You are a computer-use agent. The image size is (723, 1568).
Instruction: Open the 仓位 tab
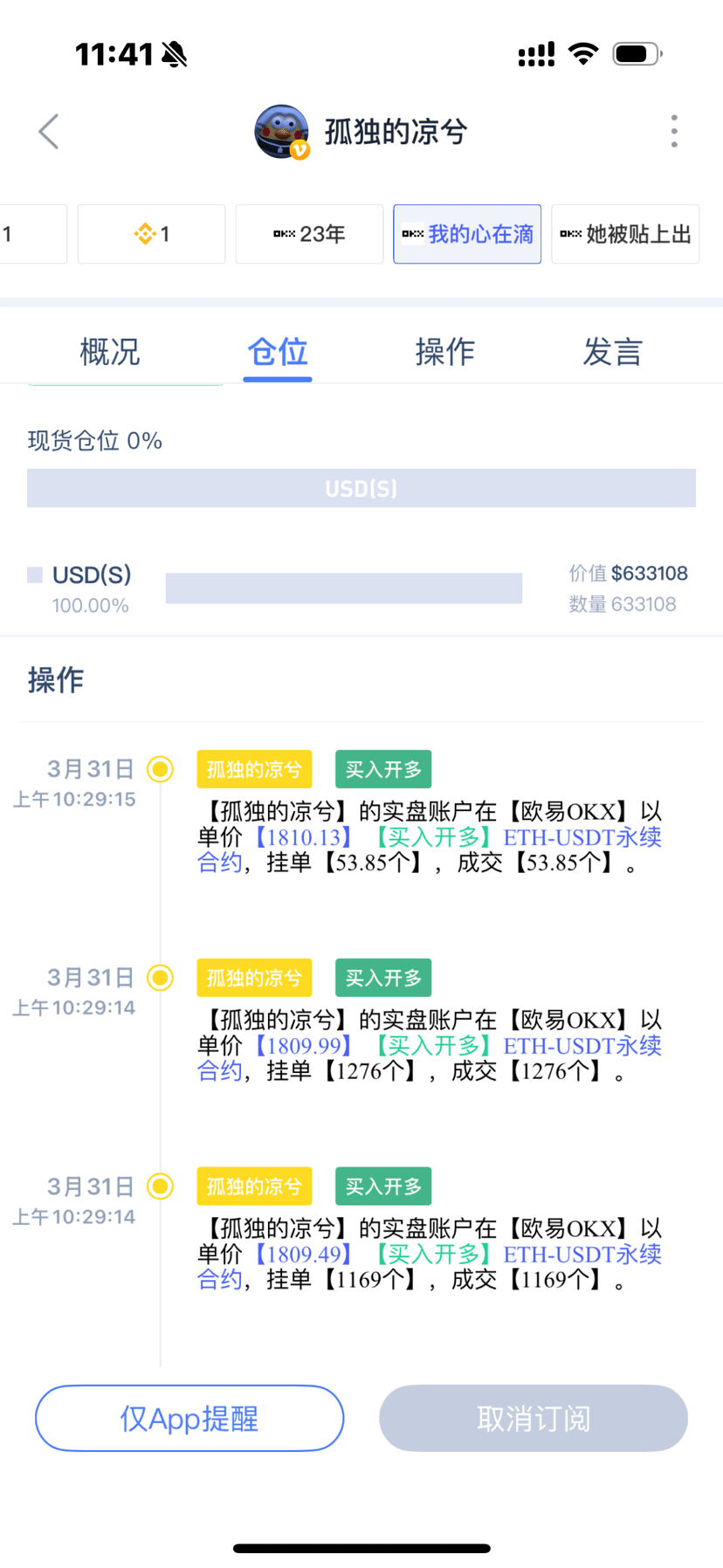coord(278,352)
